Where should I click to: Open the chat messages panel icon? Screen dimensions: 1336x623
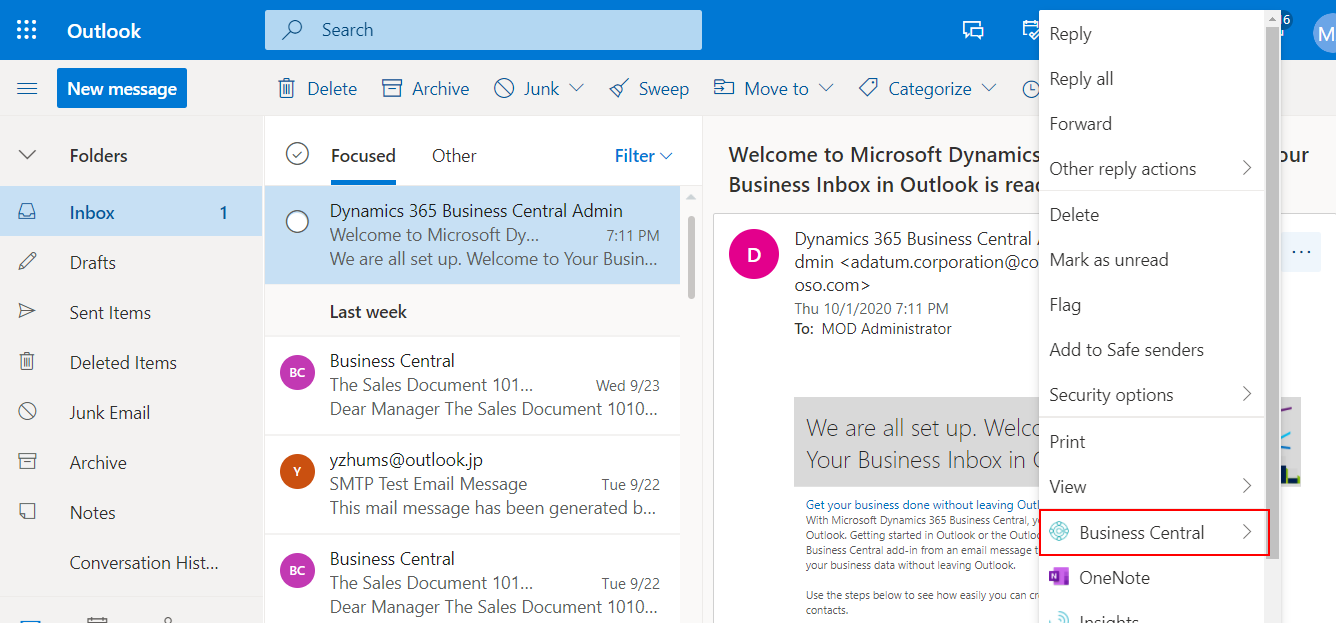pyautogui.click(x=972, y=31)
